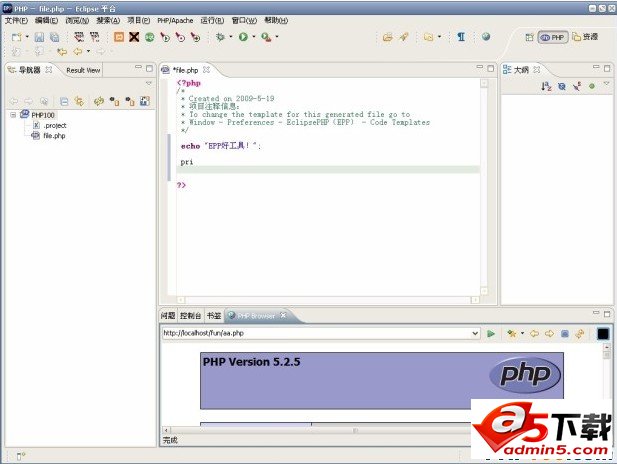Image resolution: width=617 pixels, height=464 pixels.
Task: Select file.php in the navigator
Action: point(49,136)
